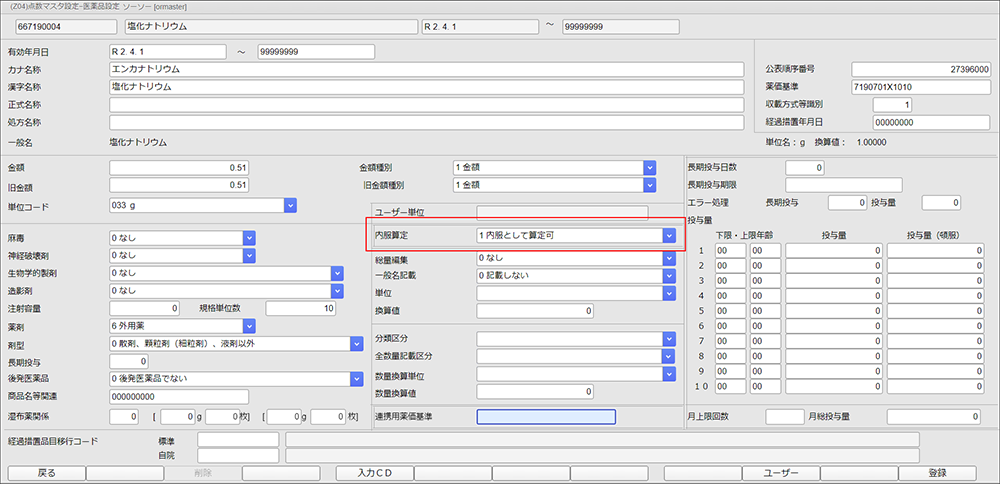Click the ユーザー button
Screen dimensions: 1000x484
(x=781, y=473)
